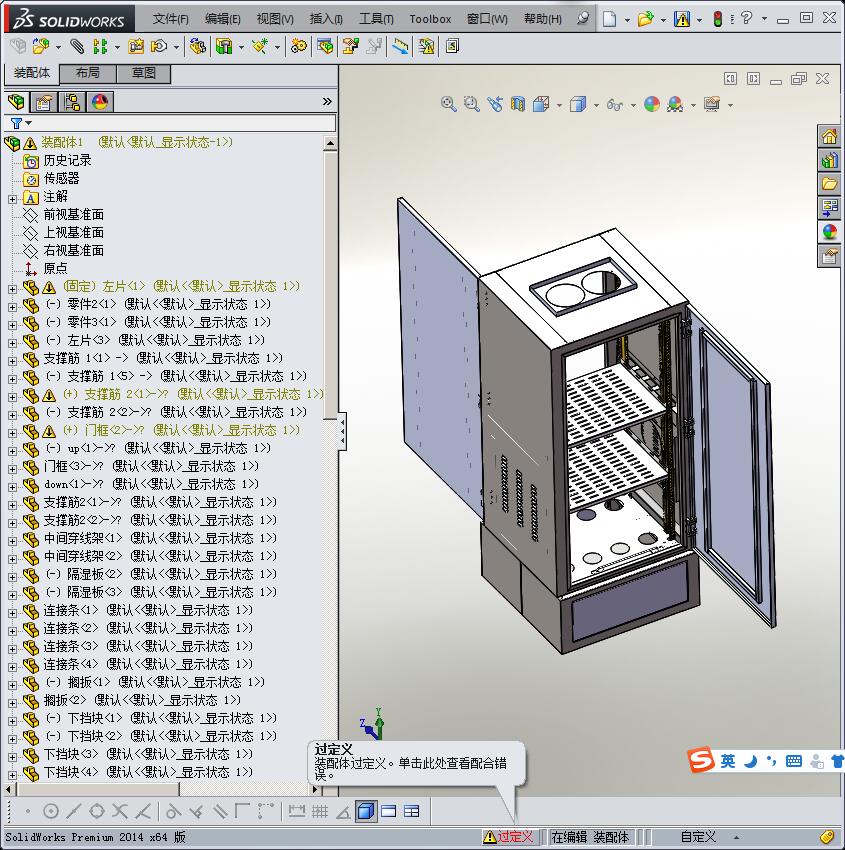Screen dimensions: 845x850
Task: Expand the 零件2<1> component node
Action: [x=12, y=307]
